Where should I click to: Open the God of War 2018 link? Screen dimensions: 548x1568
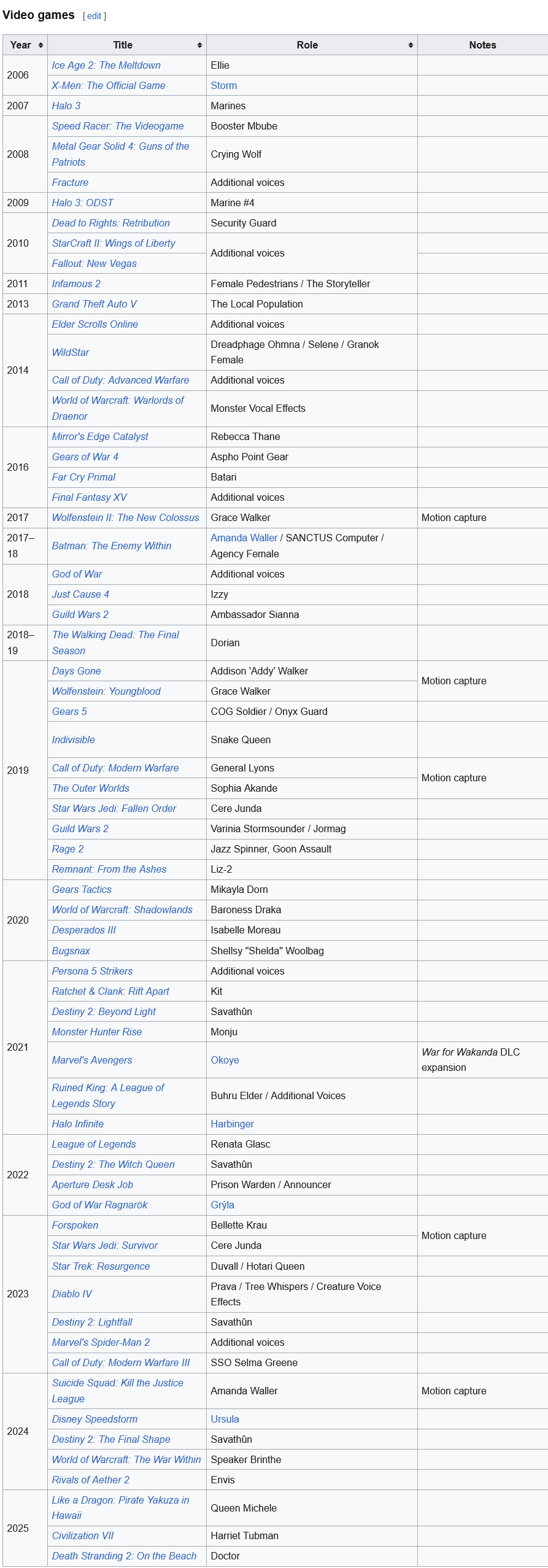(77, 574)
